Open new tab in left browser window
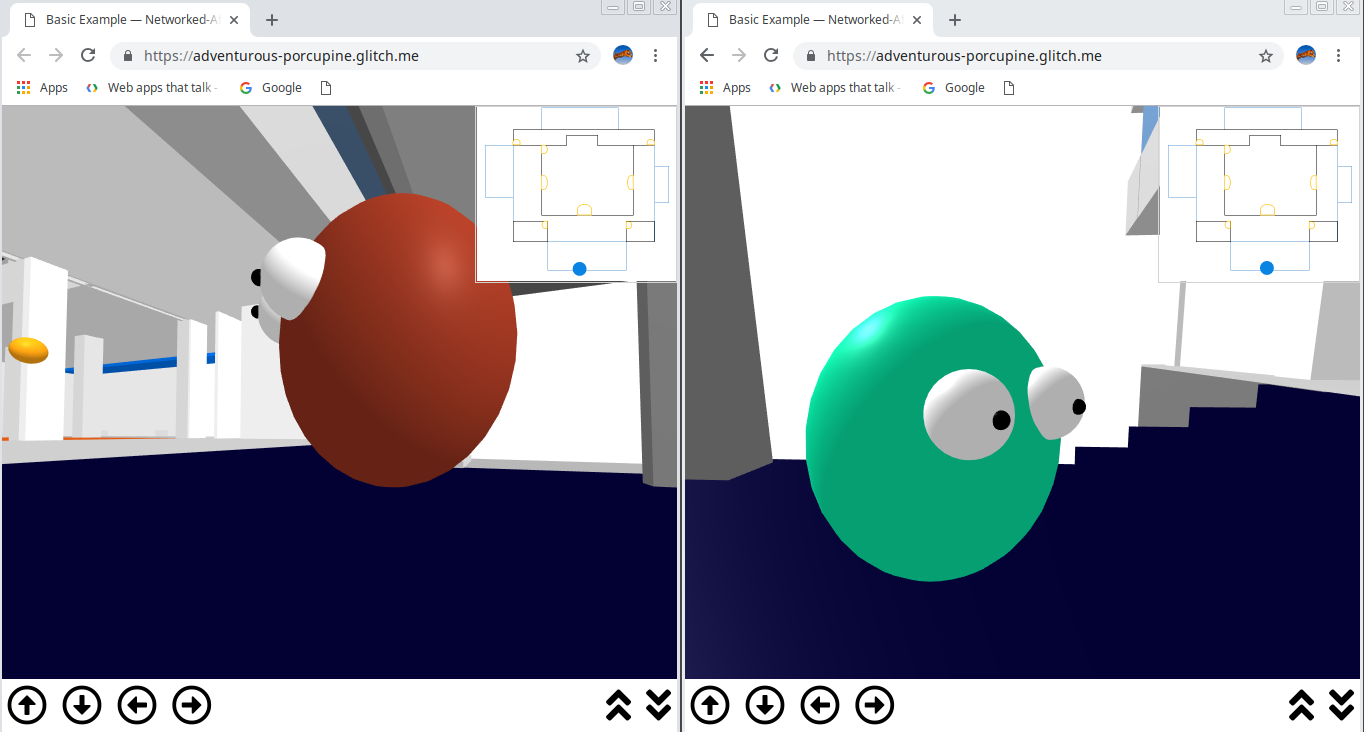Image resolution: width=1364 pixels, height=732 pixels. tap(272, 20)
